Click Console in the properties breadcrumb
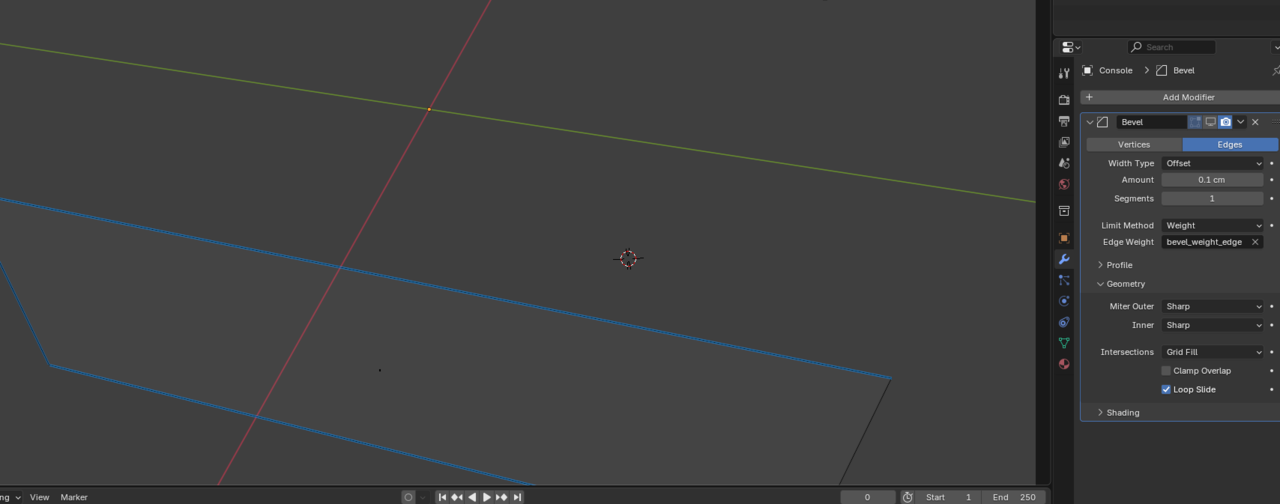Viewport: 1280px width, 504px height. pos(1116,71)
